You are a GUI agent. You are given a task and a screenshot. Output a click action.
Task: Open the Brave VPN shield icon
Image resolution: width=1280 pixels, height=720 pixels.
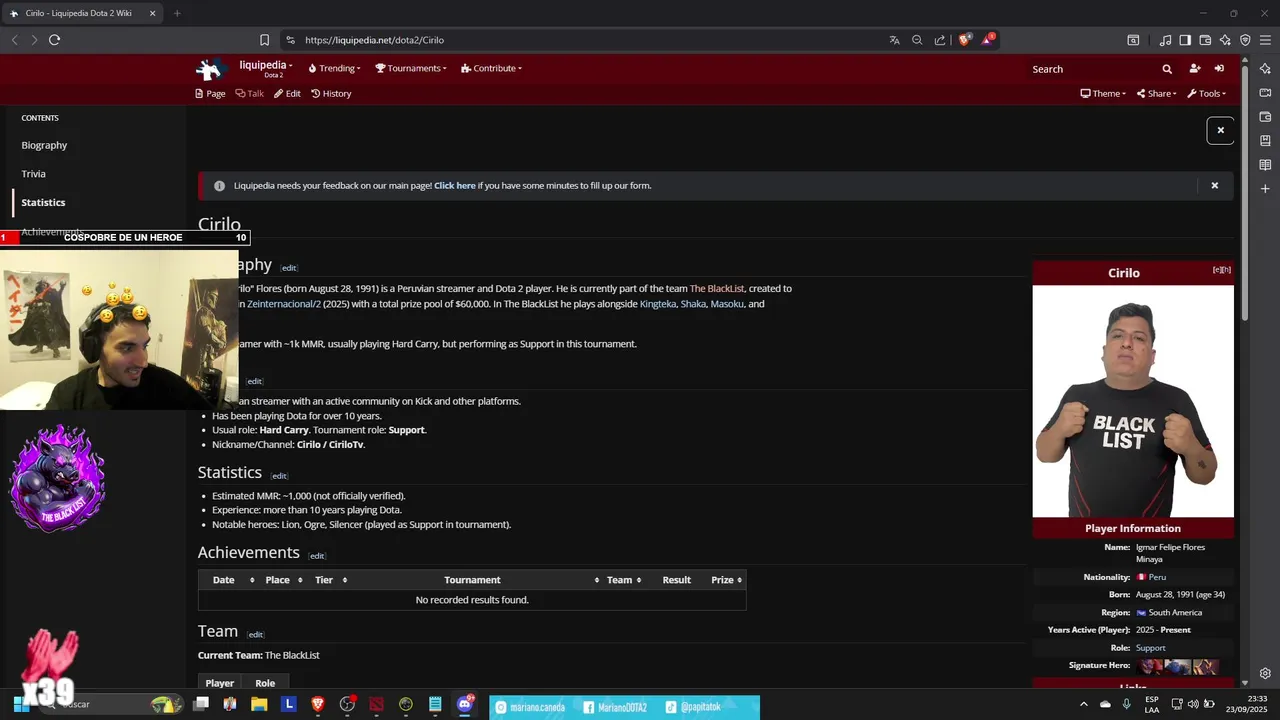(x=1245, y=40)
